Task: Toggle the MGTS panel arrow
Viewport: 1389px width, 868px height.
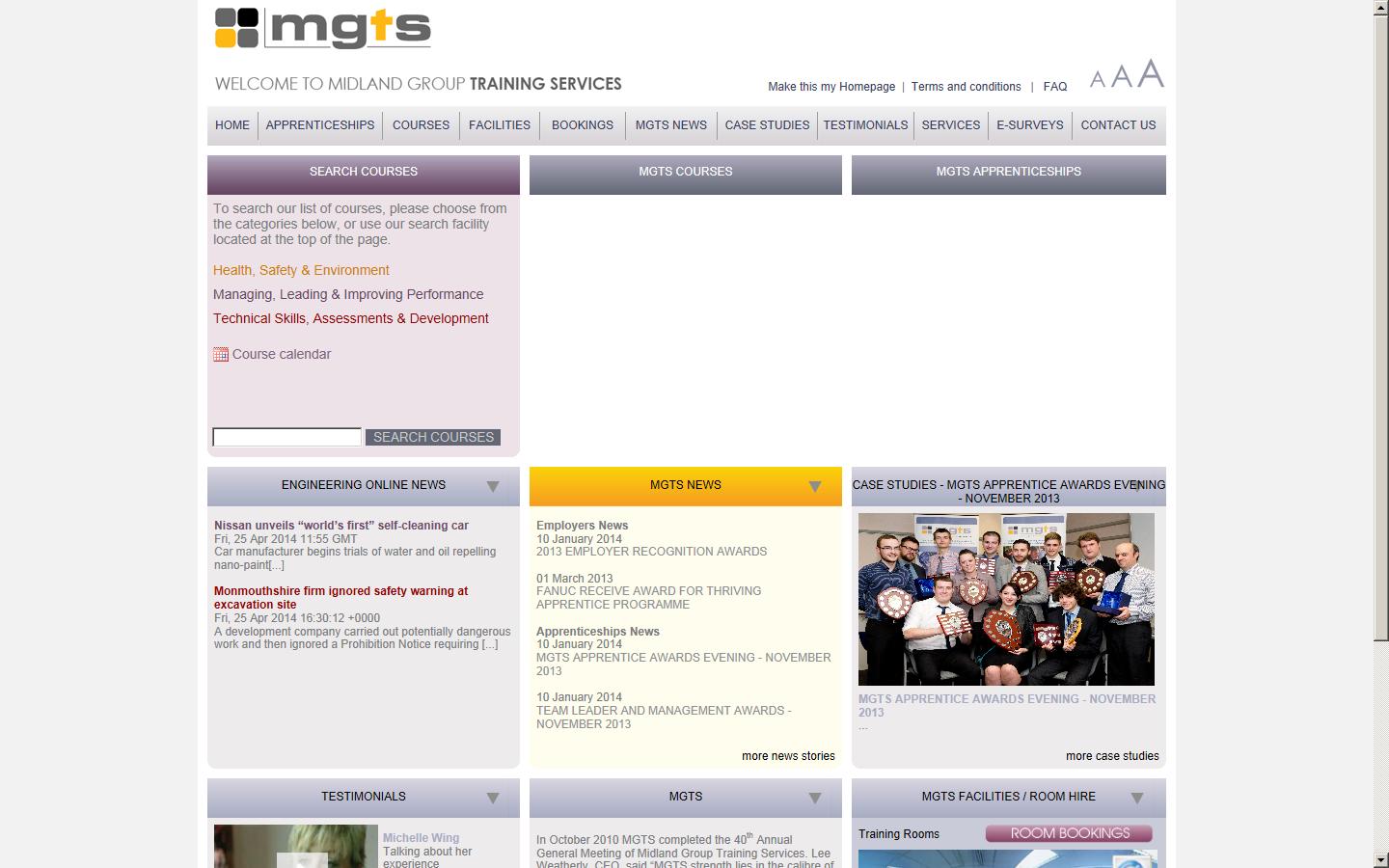Action: point(815,798)
